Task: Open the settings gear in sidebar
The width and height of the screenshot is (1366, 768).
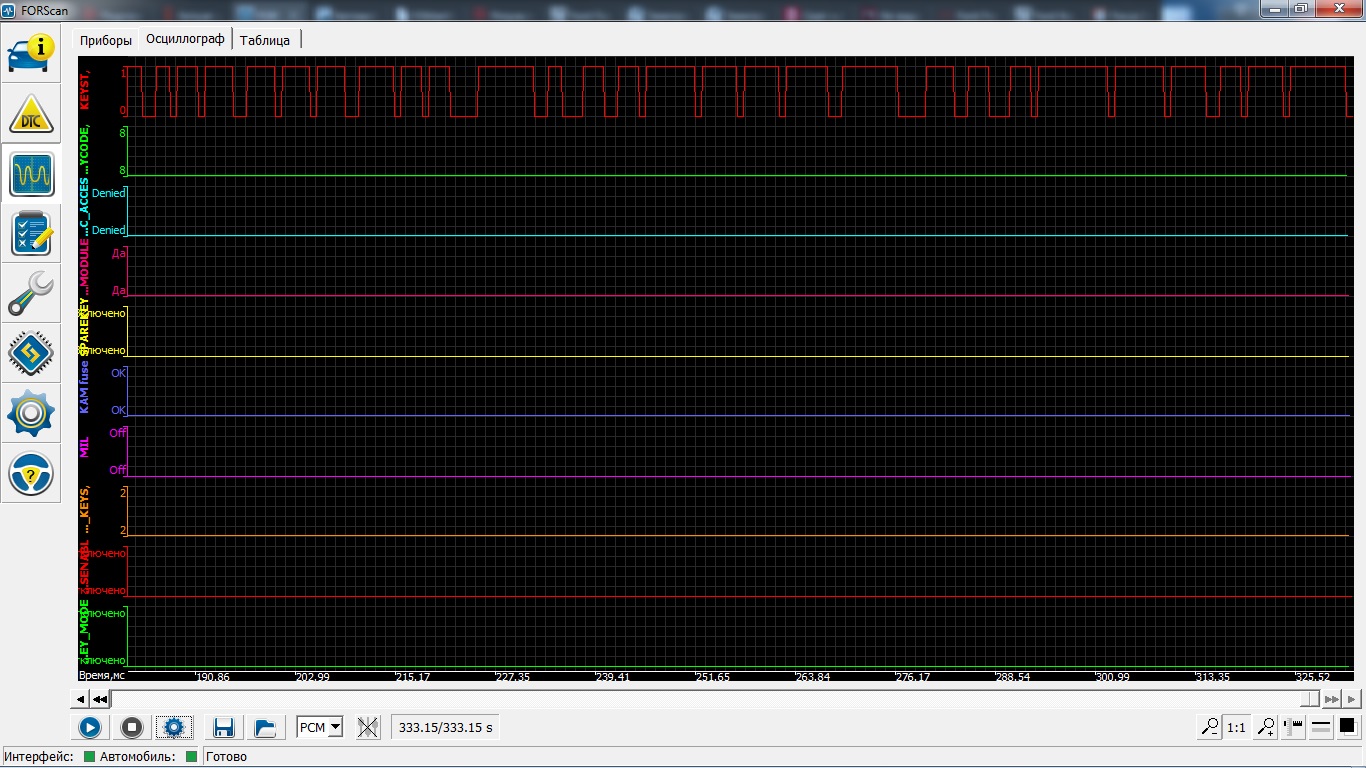Action: (x=31, y=414)
